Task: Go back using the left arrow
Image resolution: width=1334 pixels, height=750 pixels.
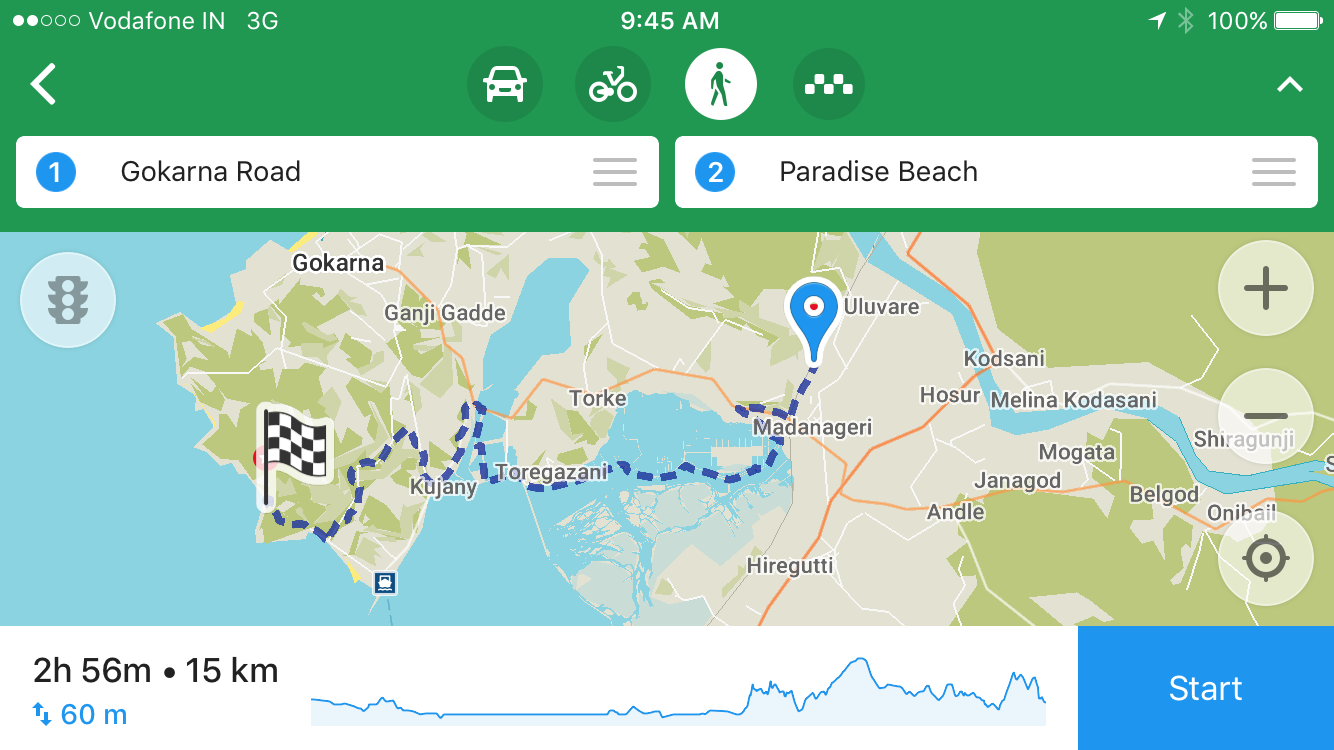Action: [x=44, y=85]
